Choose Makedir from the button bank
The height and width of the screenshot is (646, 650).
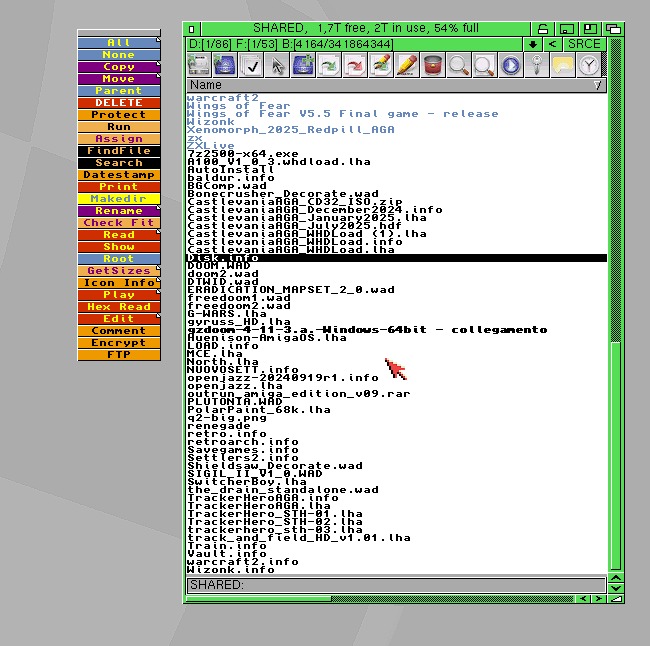coord(119,199)
